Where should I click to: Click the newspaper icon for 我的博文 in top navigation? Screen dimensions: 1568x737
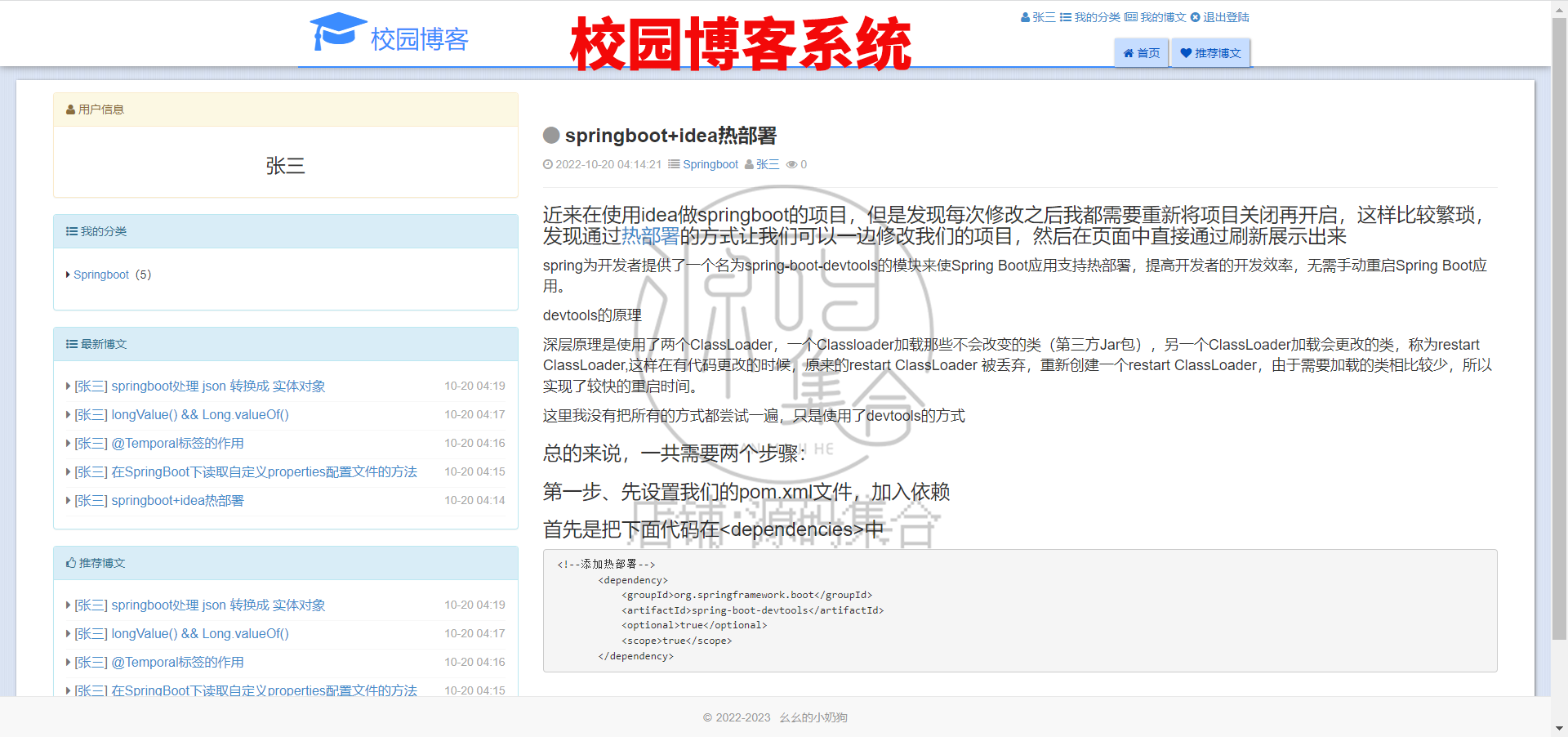[x=1130, y=17]
